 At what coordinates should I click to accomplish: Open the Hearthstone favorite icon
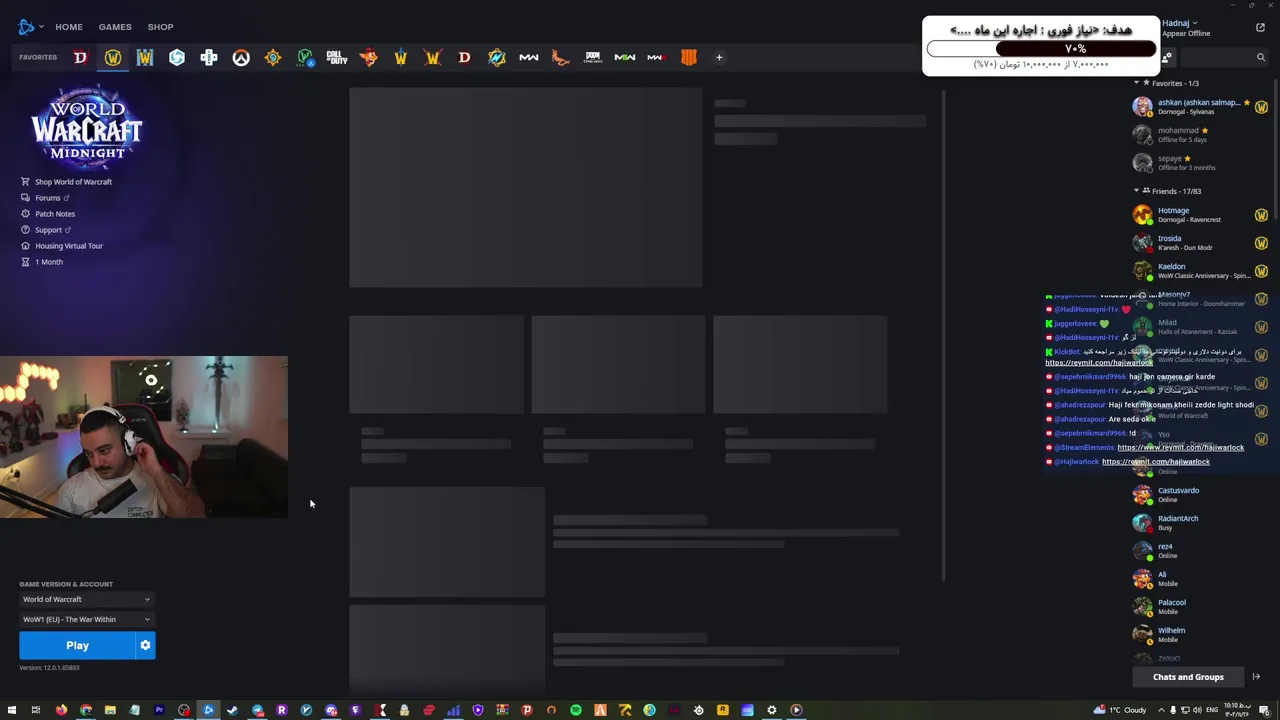click(273, 57)
